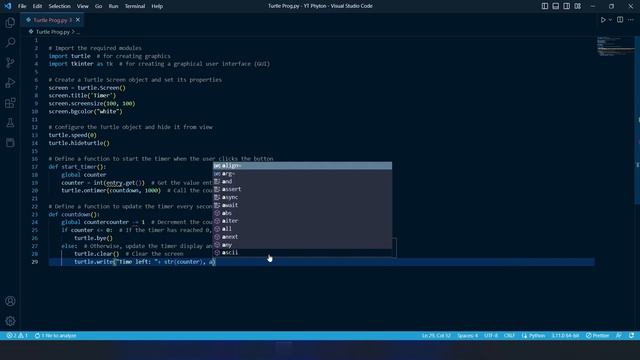640x360 pixels.
Task: Open the errors and warnings indicator
Action: point(17,336)
